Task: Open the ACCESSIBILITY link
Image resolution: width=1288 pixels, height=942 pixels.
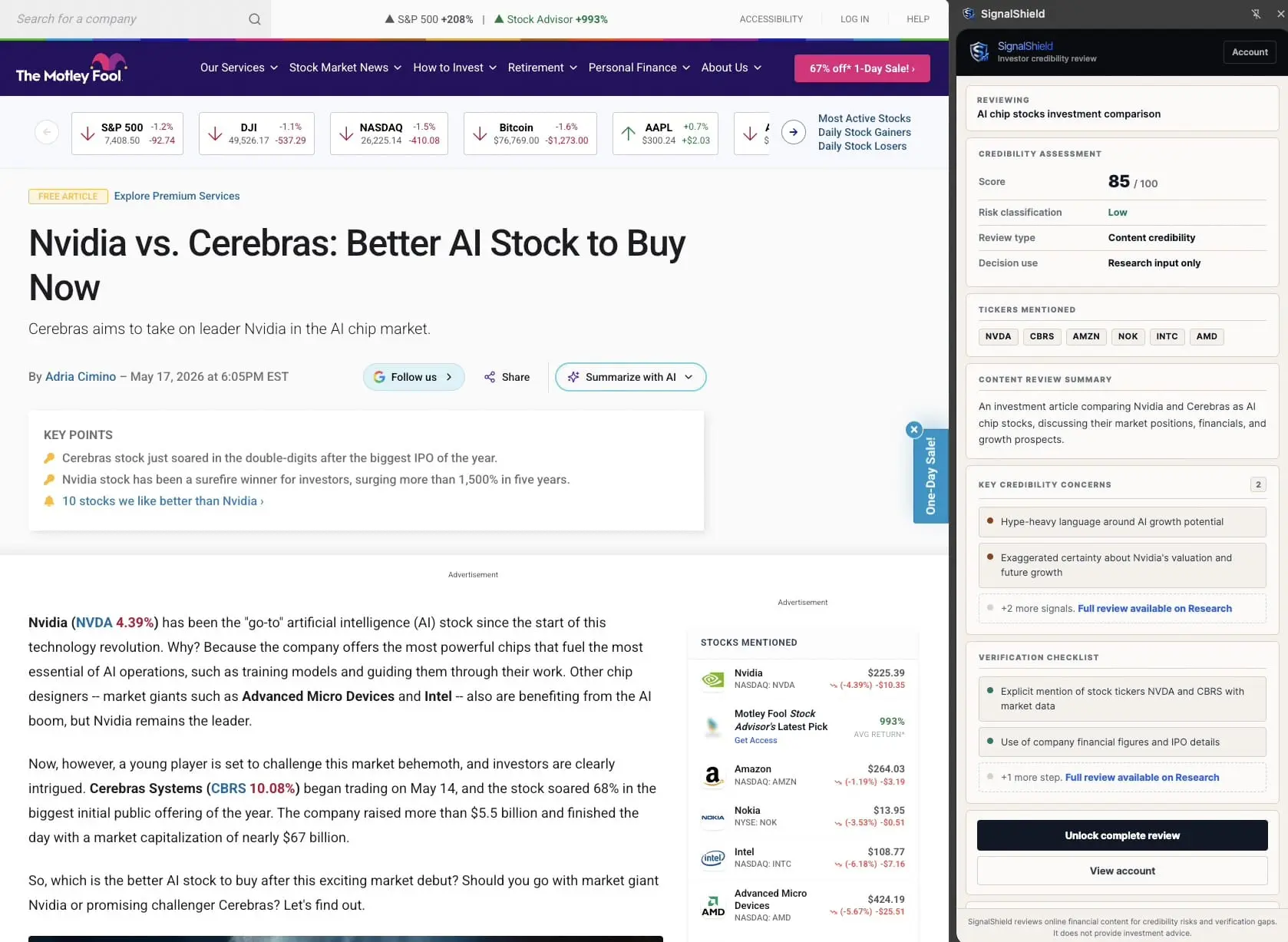Action: tap(771, 19)
